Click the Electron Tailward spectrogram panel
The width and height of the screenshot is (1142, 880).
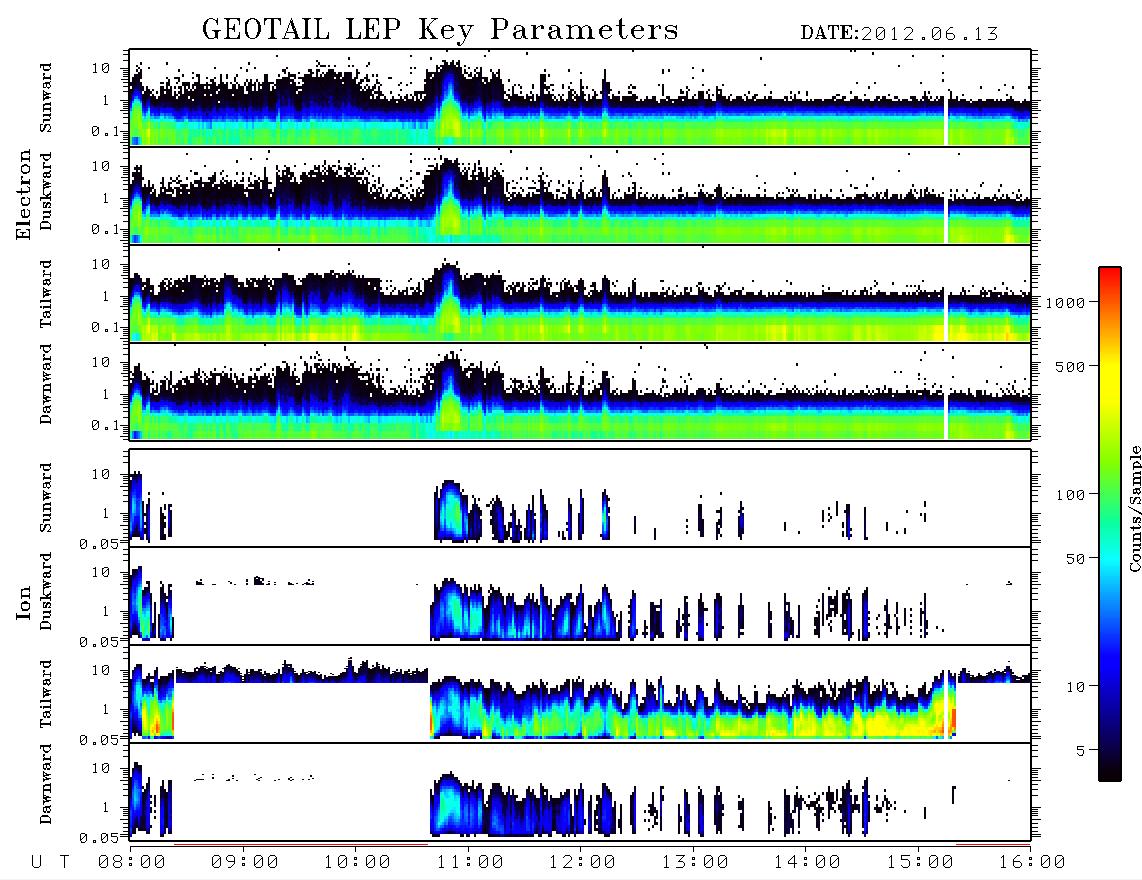point(580,294)
